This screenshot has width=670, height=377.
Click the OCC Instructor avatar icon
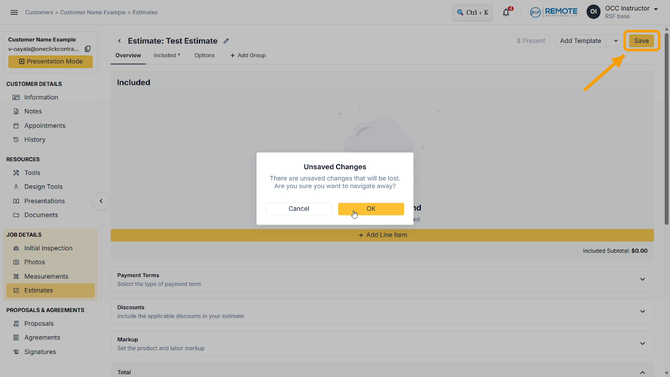tap(594, 12)
